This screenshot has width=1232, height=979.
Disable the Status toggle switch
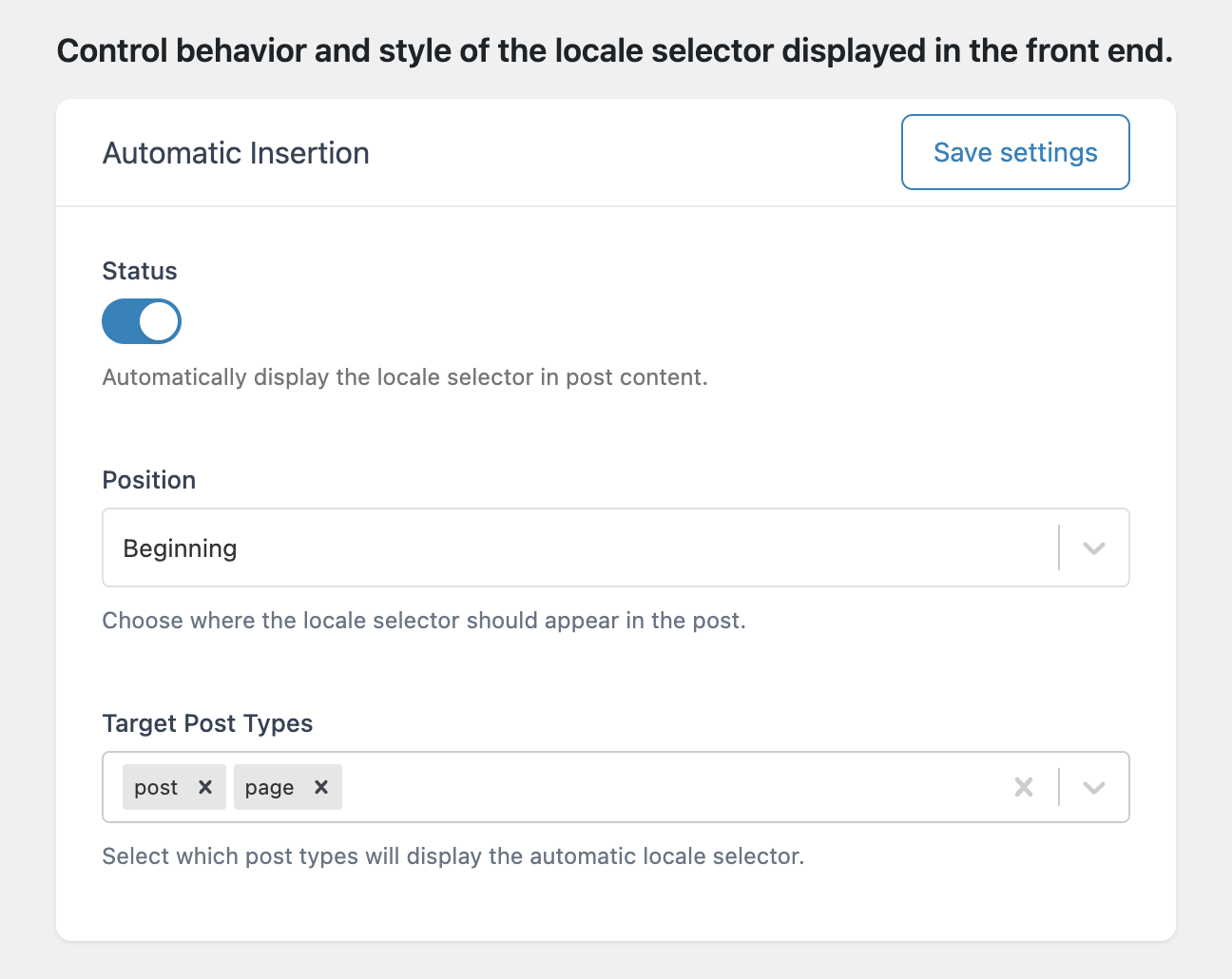click(x=141, y=321)
